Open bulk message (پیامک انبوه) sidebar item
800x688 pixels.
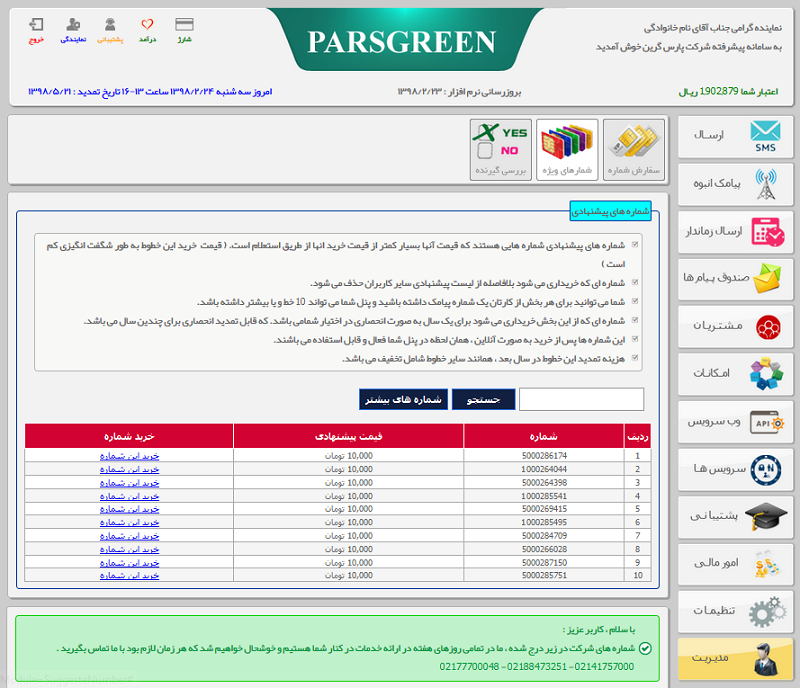735,184
